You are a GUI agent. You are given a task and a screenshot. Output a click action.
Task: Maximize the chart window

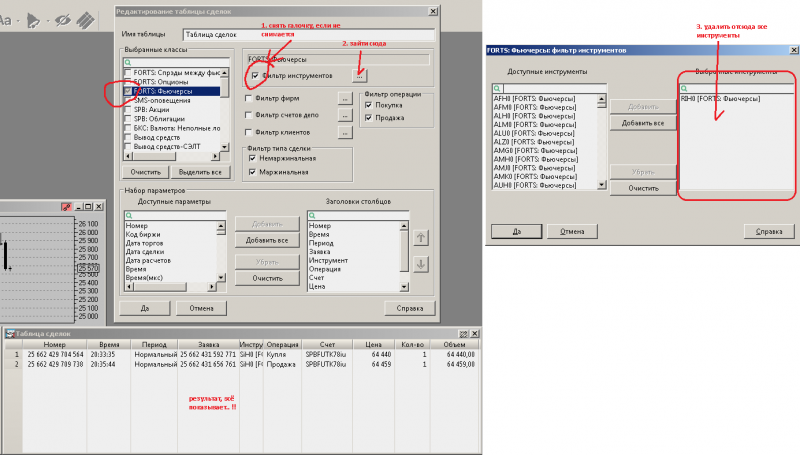88,207
